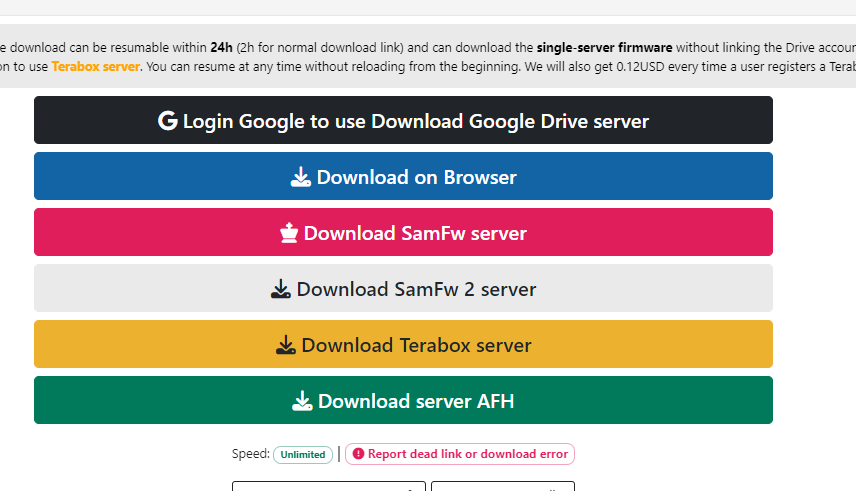Screen dimensions: 856x491
Task: Click the left outlined box below Speed
Action: pyautogui.click(x=329, y=486)
